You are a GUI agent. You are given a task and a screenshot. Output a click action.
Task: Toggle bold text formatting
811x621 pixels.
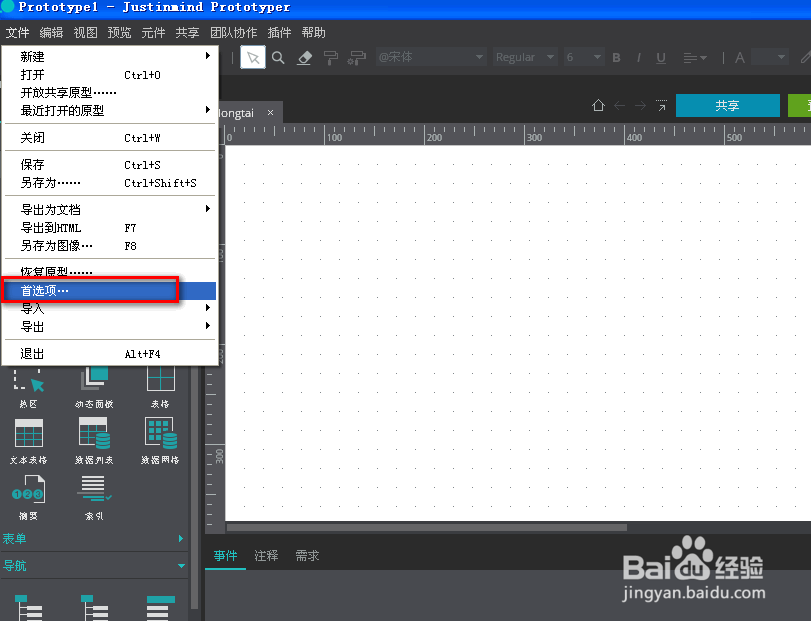pos(616,57)
